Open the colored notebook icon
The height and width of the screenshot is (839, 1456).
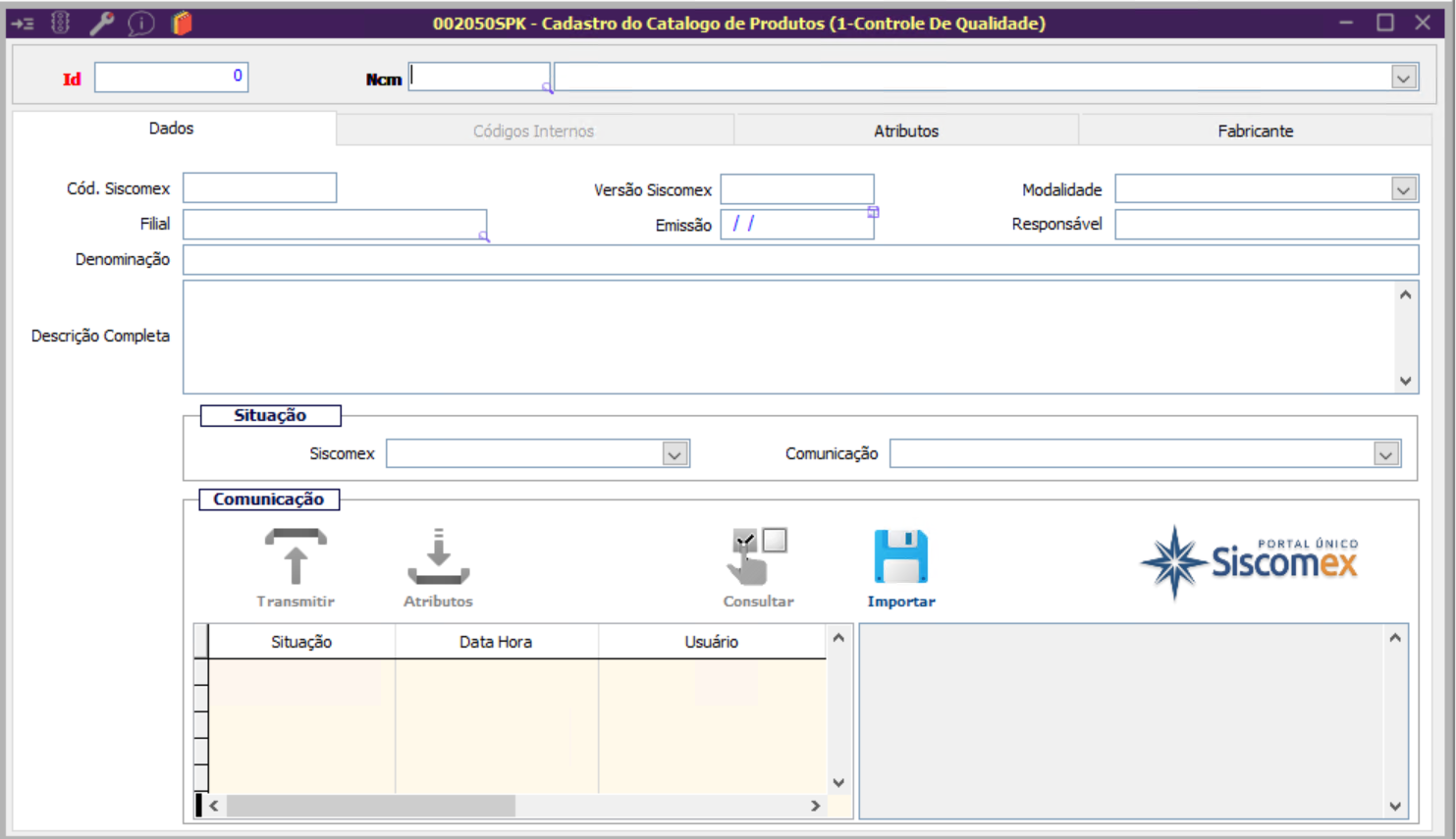click(182, 23)
